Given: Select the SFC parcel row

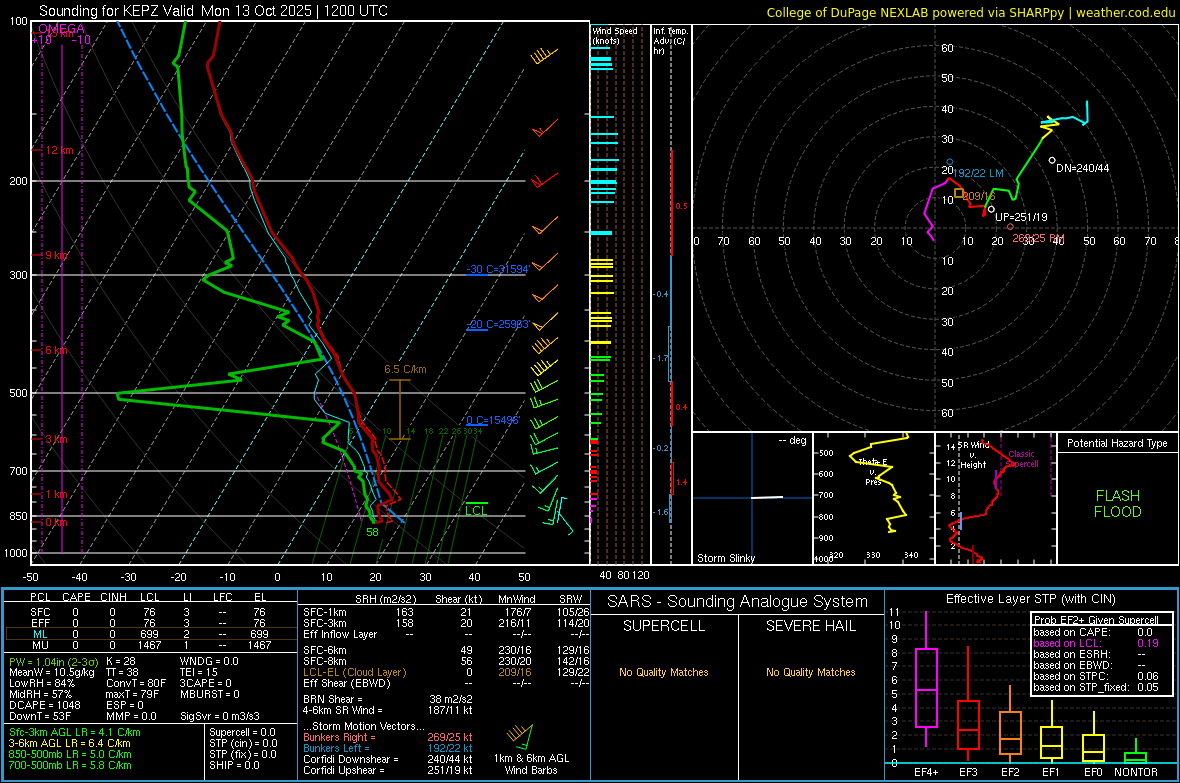Looking at the screenshot, I should pos(151,612).
